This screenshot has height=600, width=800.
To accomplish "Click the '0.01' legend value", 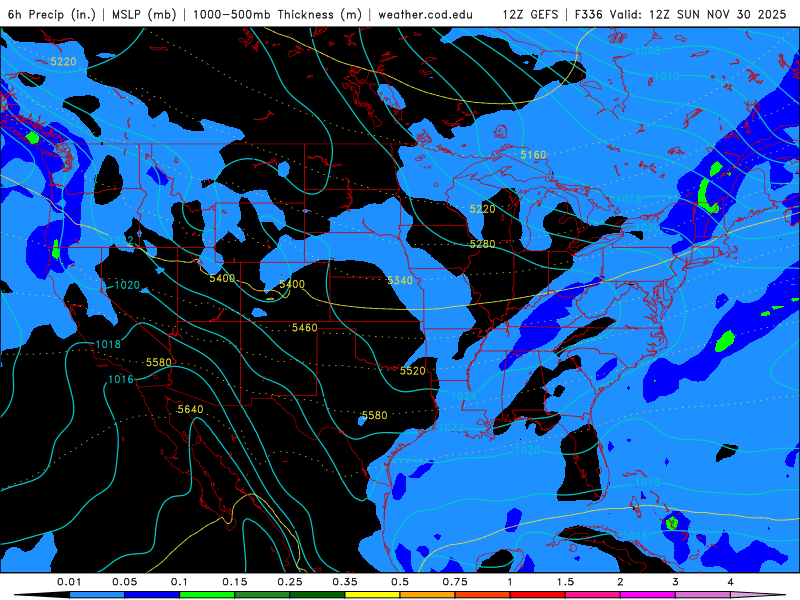I will click(69, 582).
